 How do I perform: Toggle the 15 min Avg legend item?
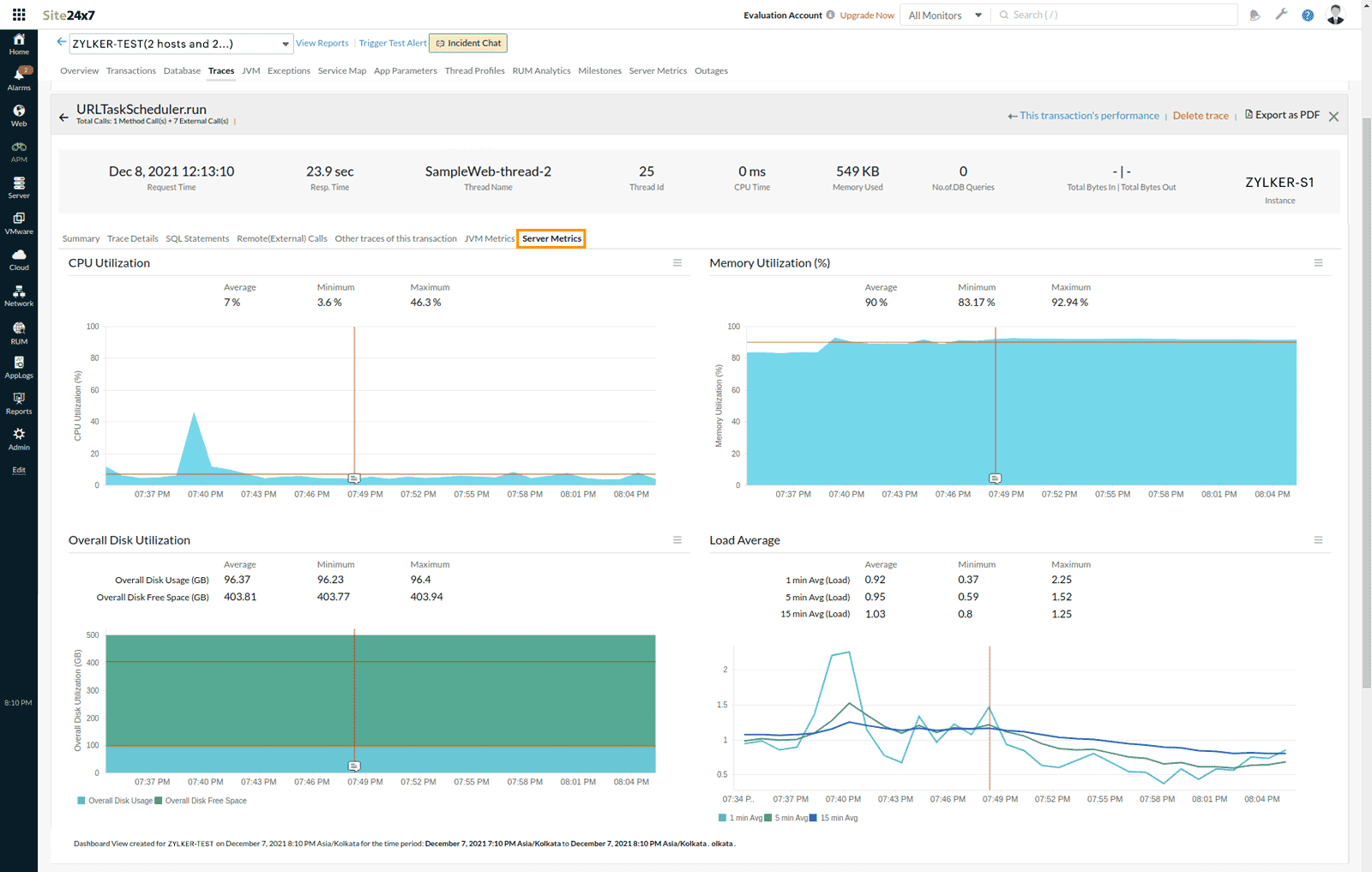pyautogui.click(x=839, y=817)
